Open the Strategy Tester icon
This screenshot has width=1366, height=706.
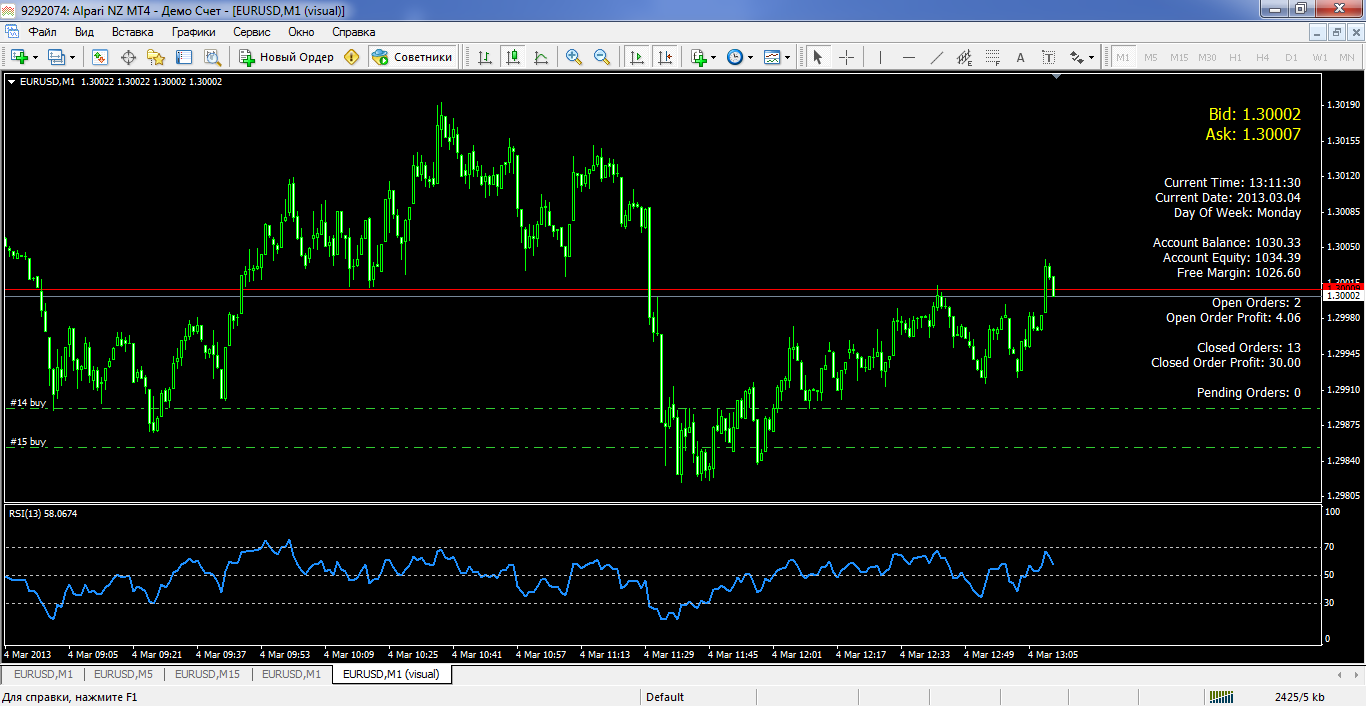[211, 57]
